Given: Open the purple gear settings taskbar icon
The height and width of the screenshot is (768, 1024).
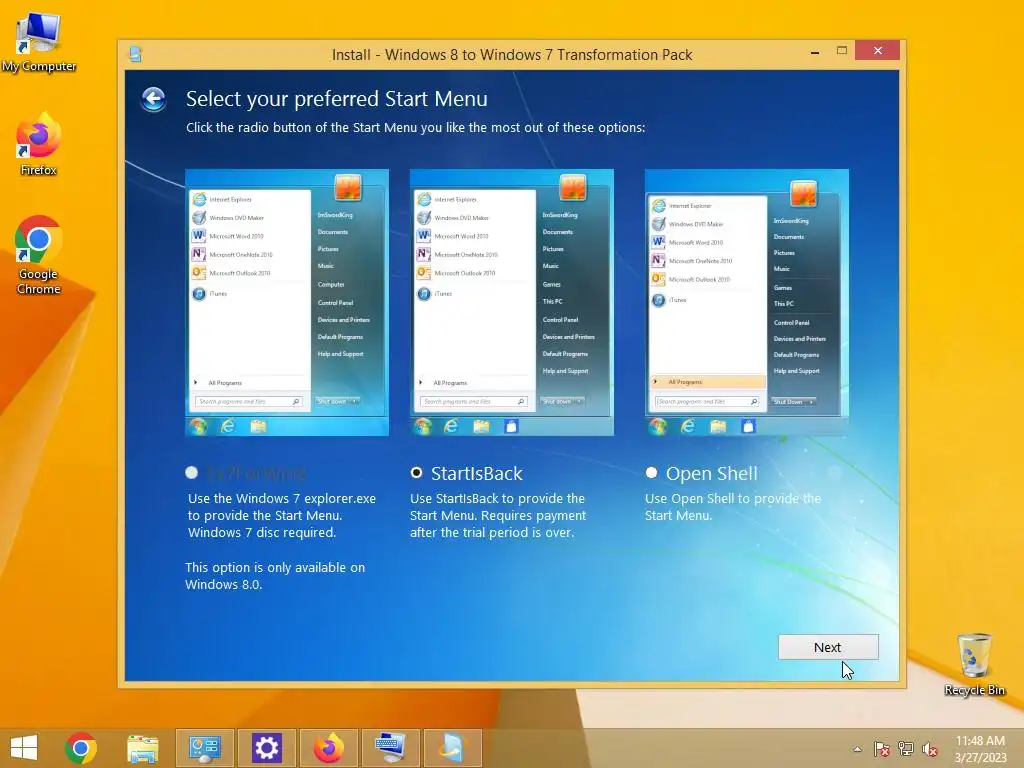Looking at the screenshot, I should click(266, 748).
